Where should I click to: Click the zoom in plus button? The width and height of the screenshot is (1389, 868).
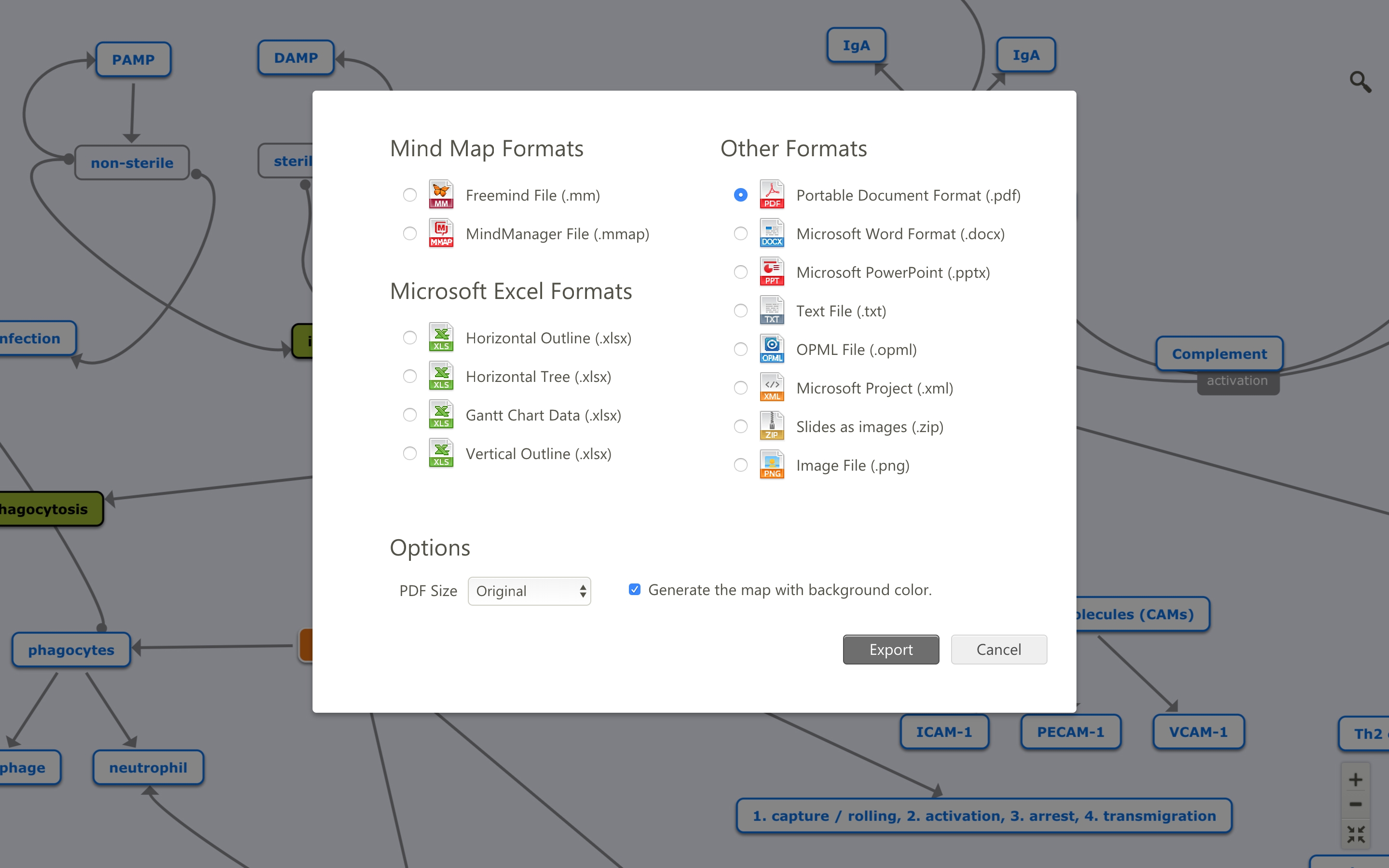(1355, 780)
